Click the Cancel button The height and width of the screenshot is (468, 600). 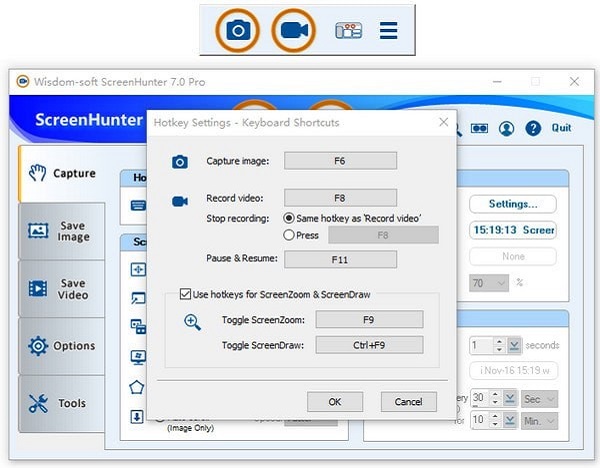408,402
